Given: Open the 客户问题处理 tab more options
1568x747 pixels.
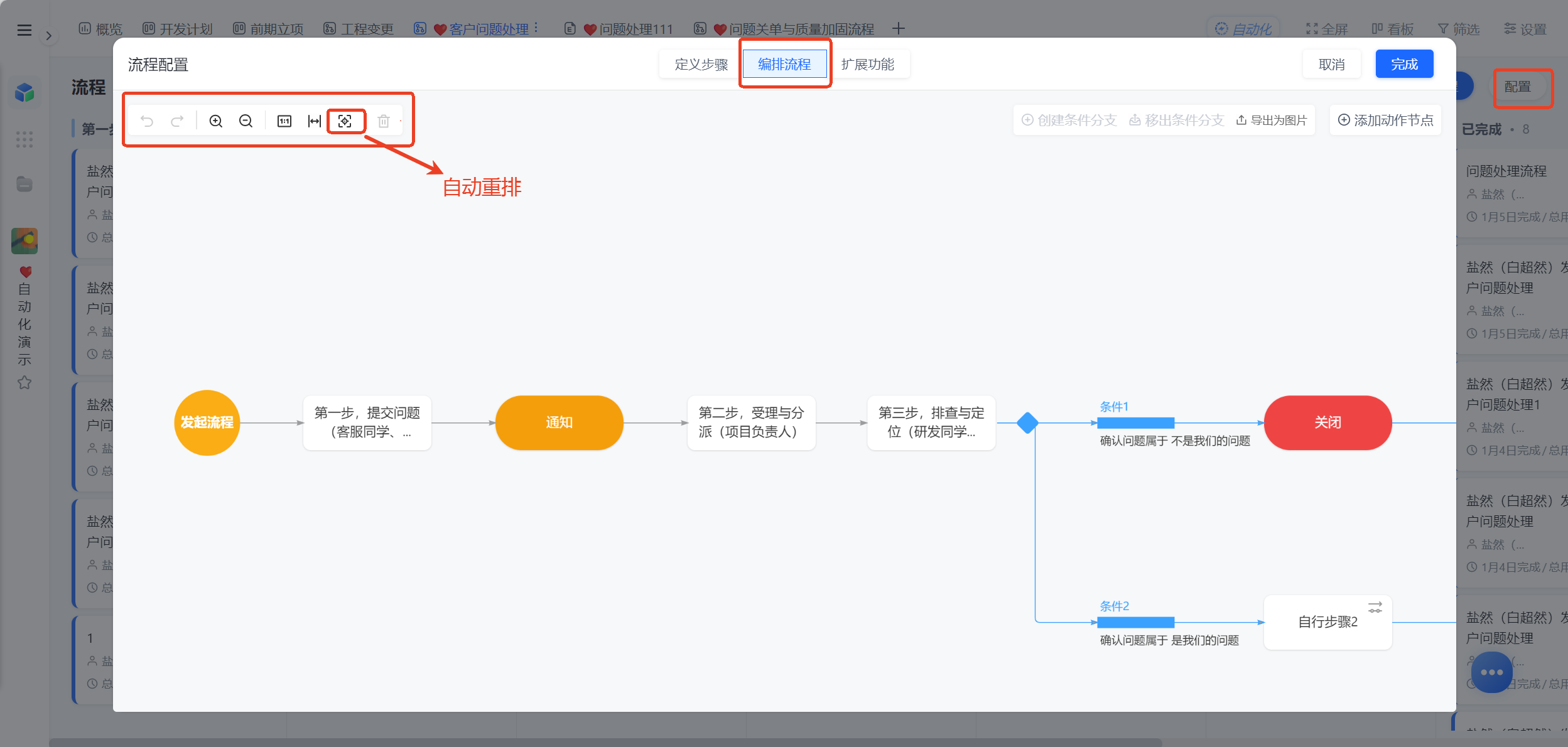Looking at the screenshot, I should click(x=536, y=29).
